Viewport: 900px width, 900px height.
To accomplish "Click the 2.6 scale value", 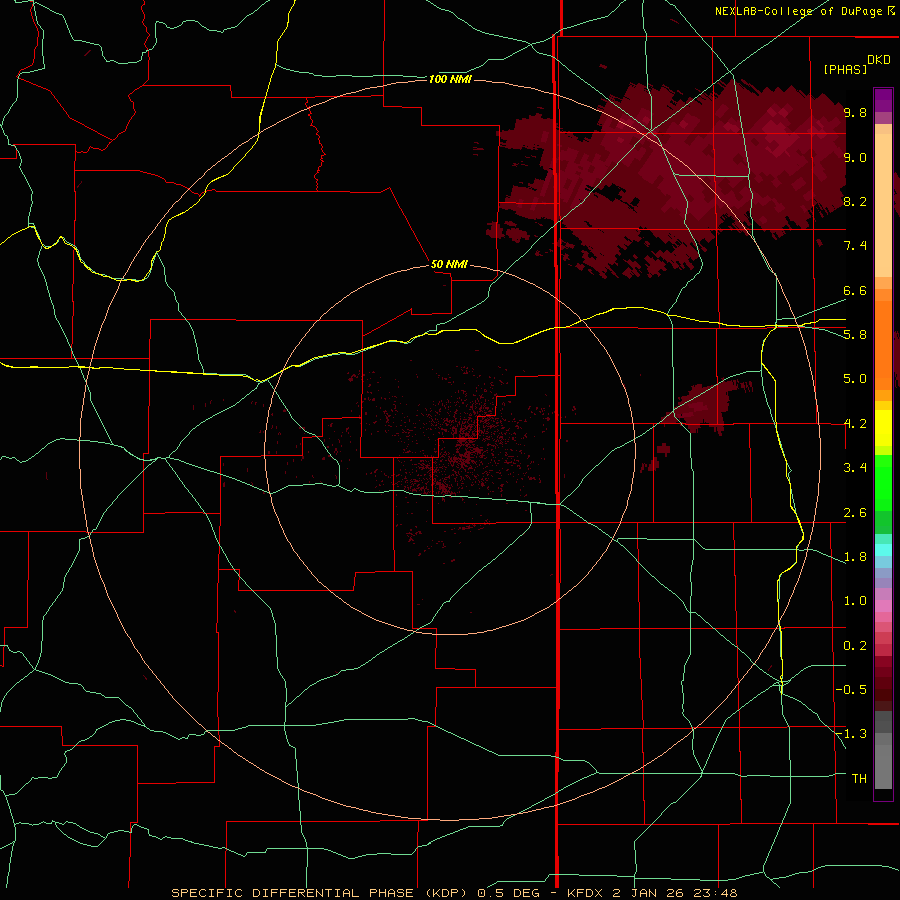I will click(x=855, y=513).
